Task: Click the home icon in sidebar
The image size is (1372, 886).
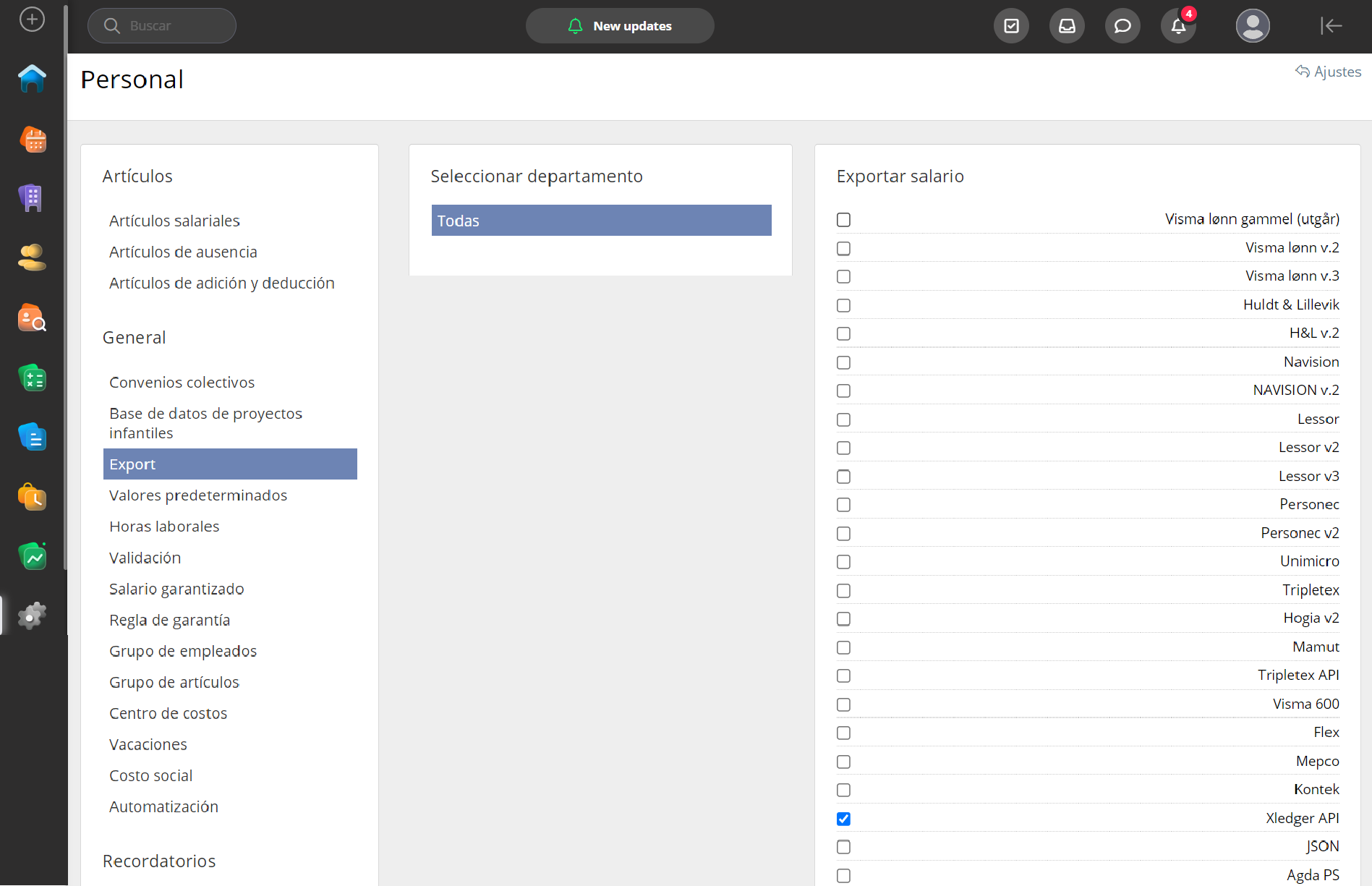Action: point(32,78)
